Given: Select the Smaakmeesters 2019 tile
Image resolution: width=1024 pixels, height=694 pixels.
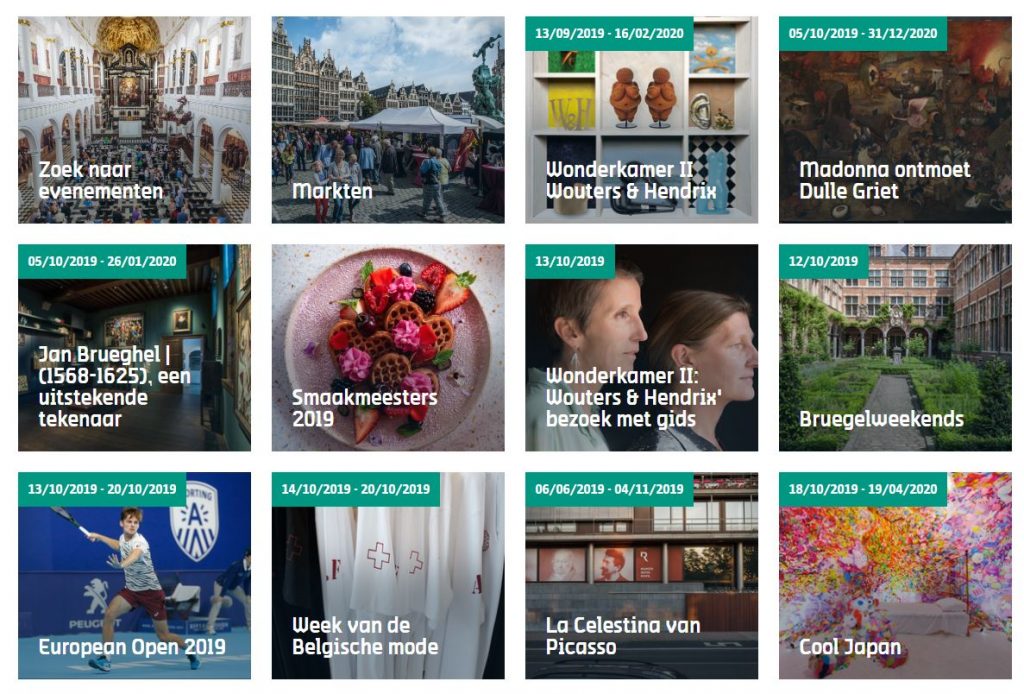Looking at the screenshot, I should 388,348.
